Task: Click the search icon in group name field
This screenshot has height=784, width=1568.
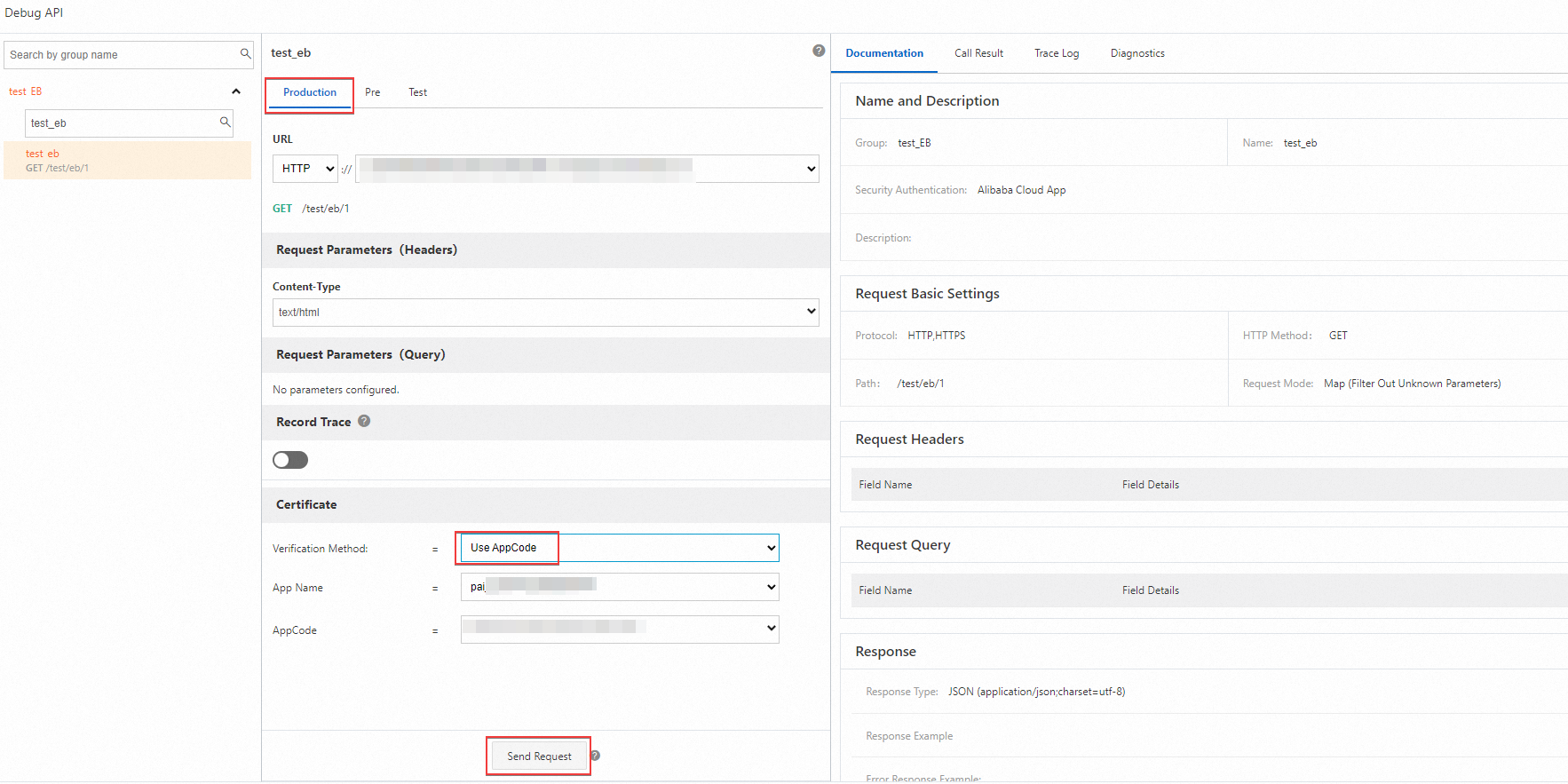Action: coord(246,54)
